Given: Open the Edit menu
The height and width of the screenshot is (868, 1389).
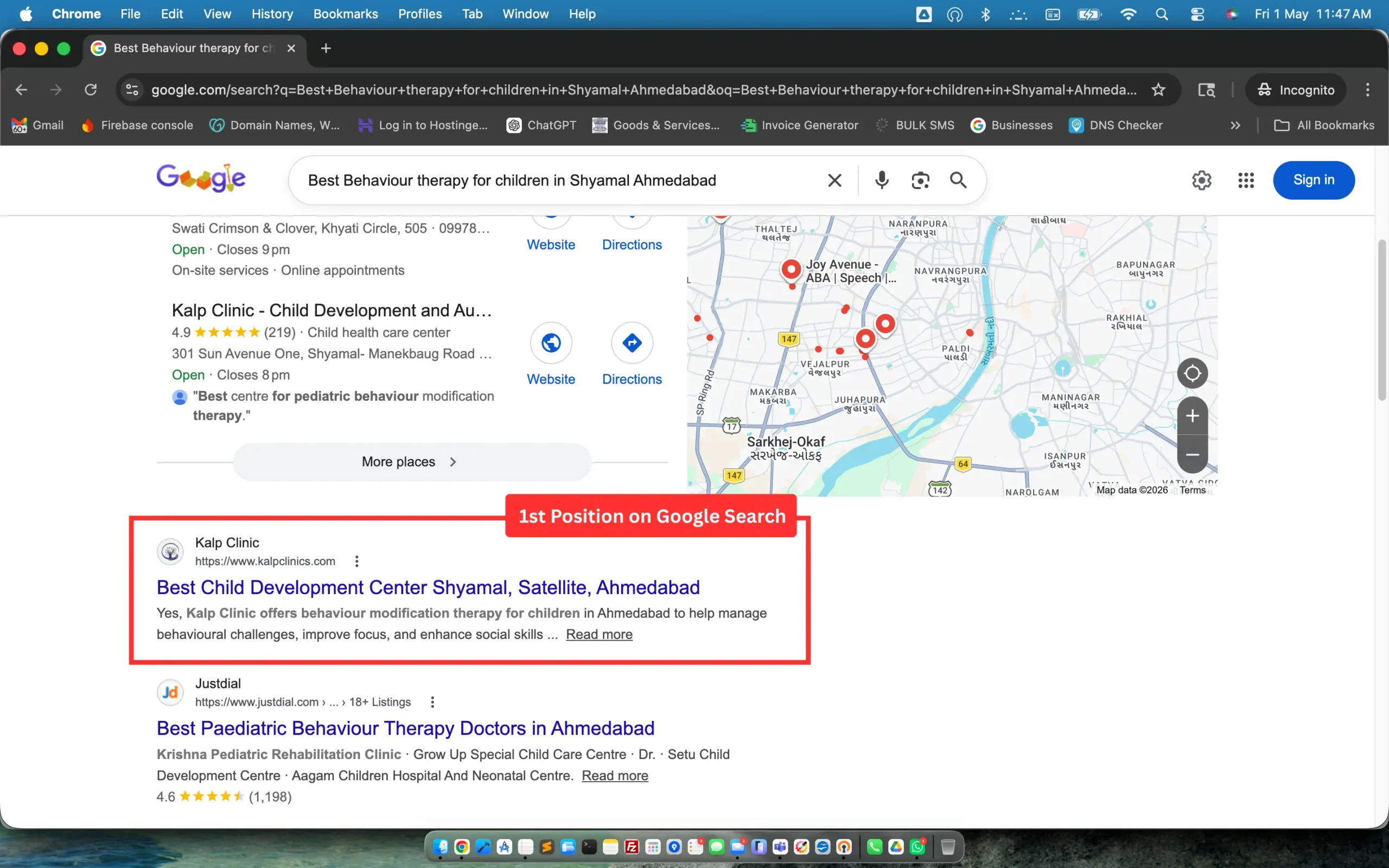Looking at the screenshot, I should [x=171, y=14].
